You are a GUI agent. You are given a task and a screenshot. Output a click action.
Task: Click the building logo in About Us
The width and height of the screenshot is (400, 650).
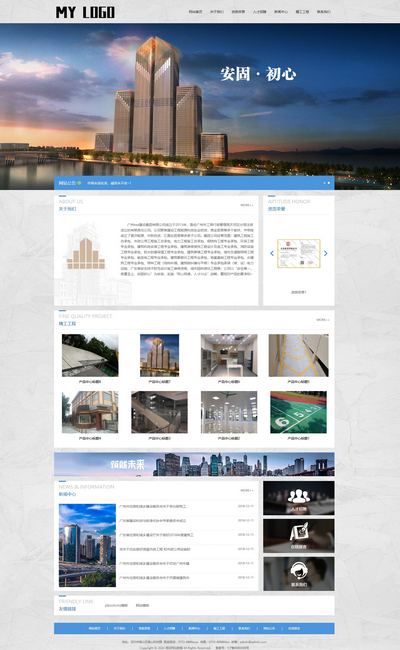[x=86, y=253]
